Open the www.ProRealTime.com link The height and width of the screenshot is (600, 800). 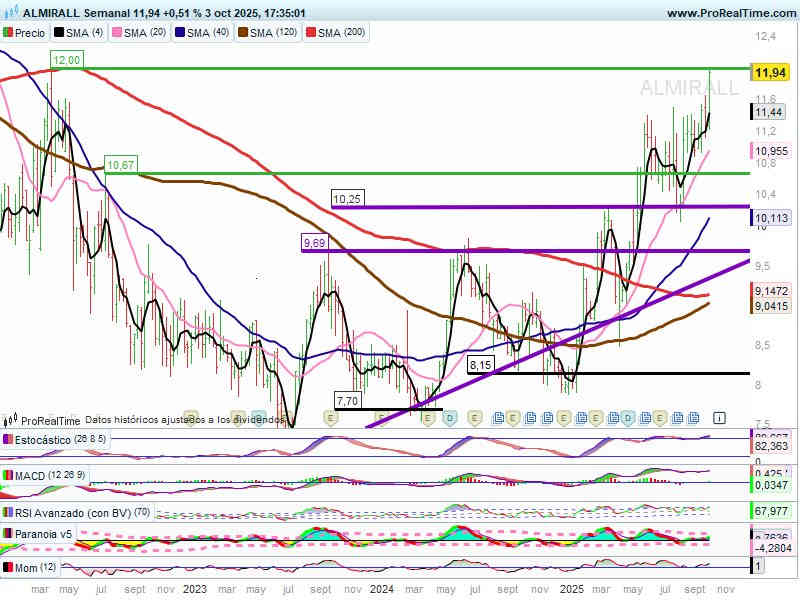[729, 13]
